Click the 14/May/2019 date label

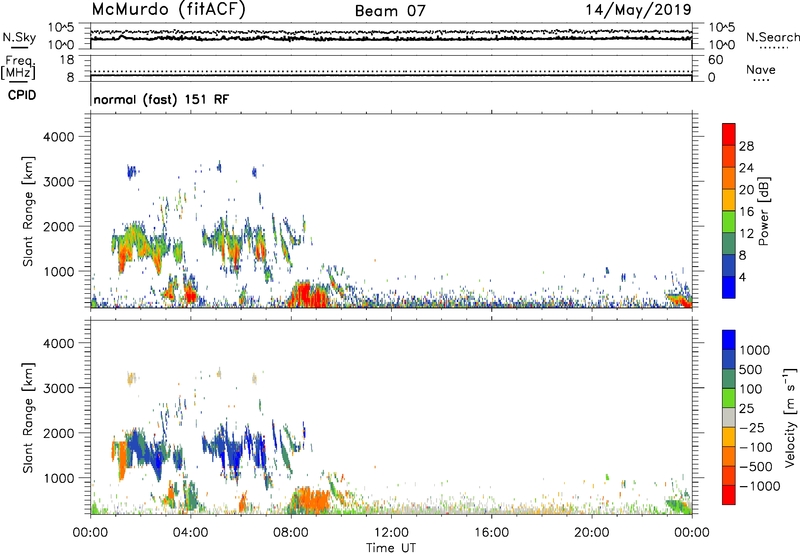(638, 9)
